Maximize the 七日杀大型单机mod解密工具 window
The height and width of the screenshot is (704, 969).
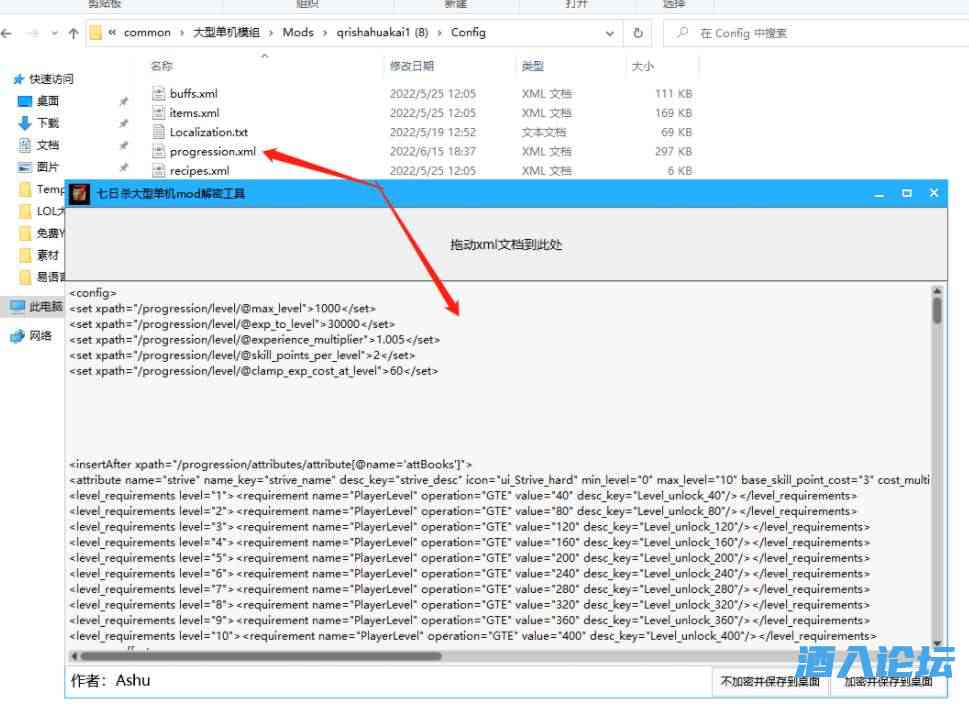point(907,193)
